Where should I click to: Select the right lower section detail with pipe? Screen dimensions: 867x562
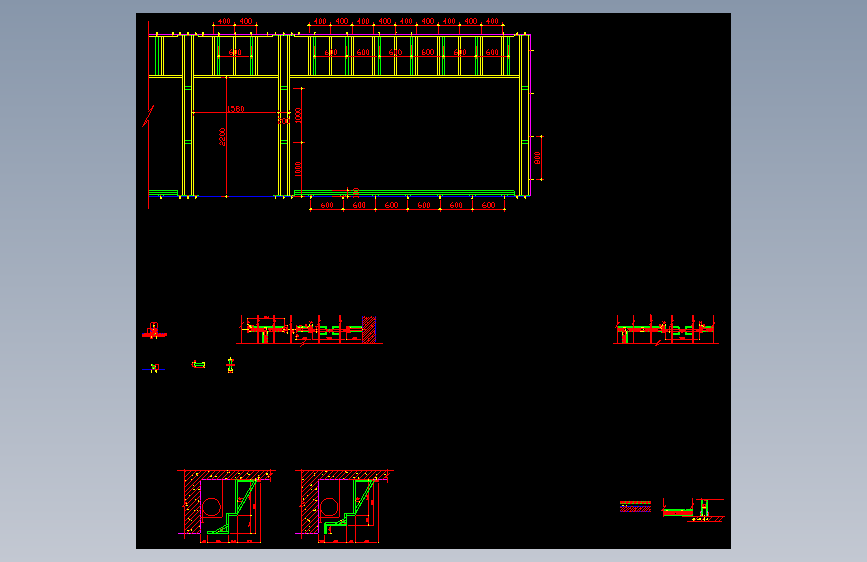pos(344,507)
